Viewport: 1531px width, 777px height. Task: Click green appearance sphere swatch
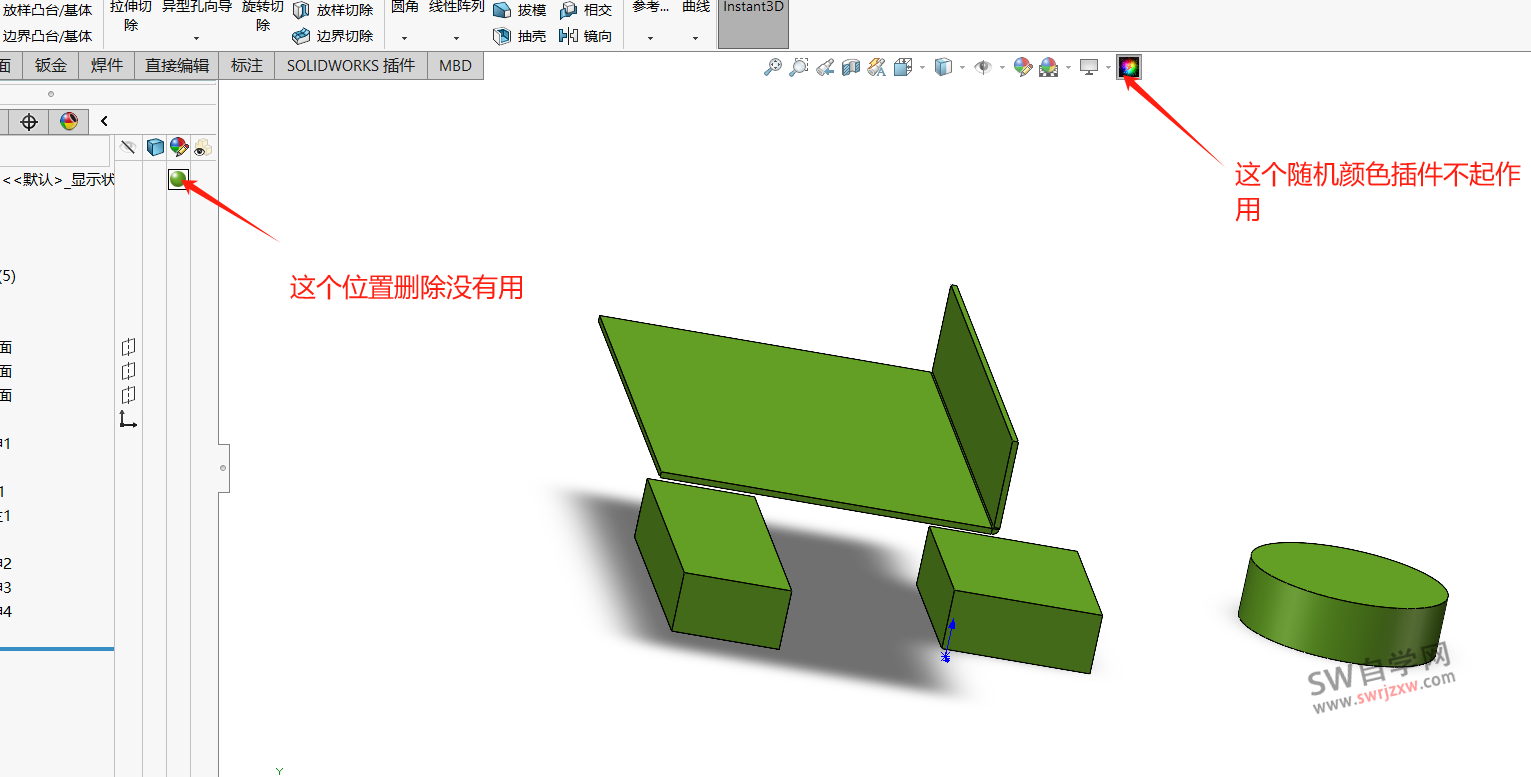pos(178,180)
